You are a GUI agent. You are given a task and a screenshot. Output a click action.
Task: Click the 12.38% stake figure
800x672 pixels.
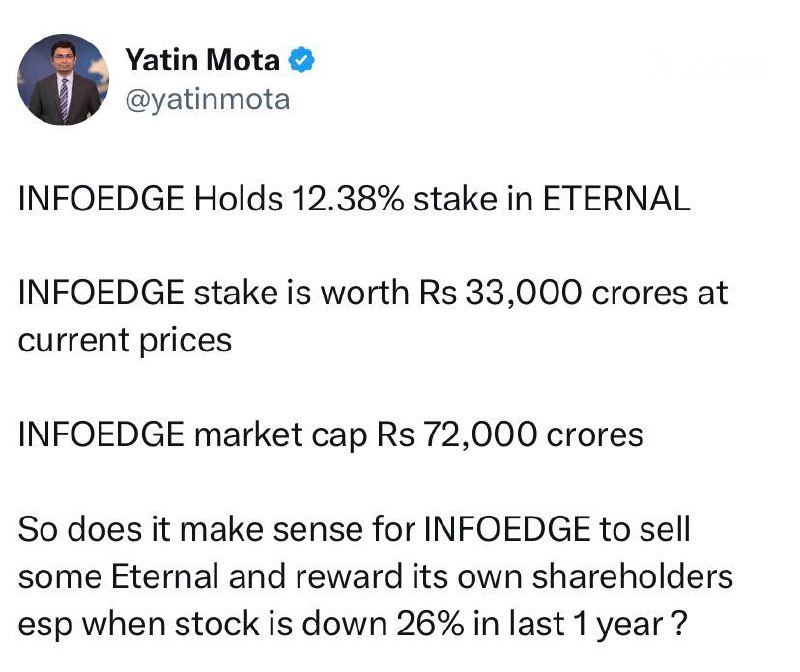[x=349, y=198]
